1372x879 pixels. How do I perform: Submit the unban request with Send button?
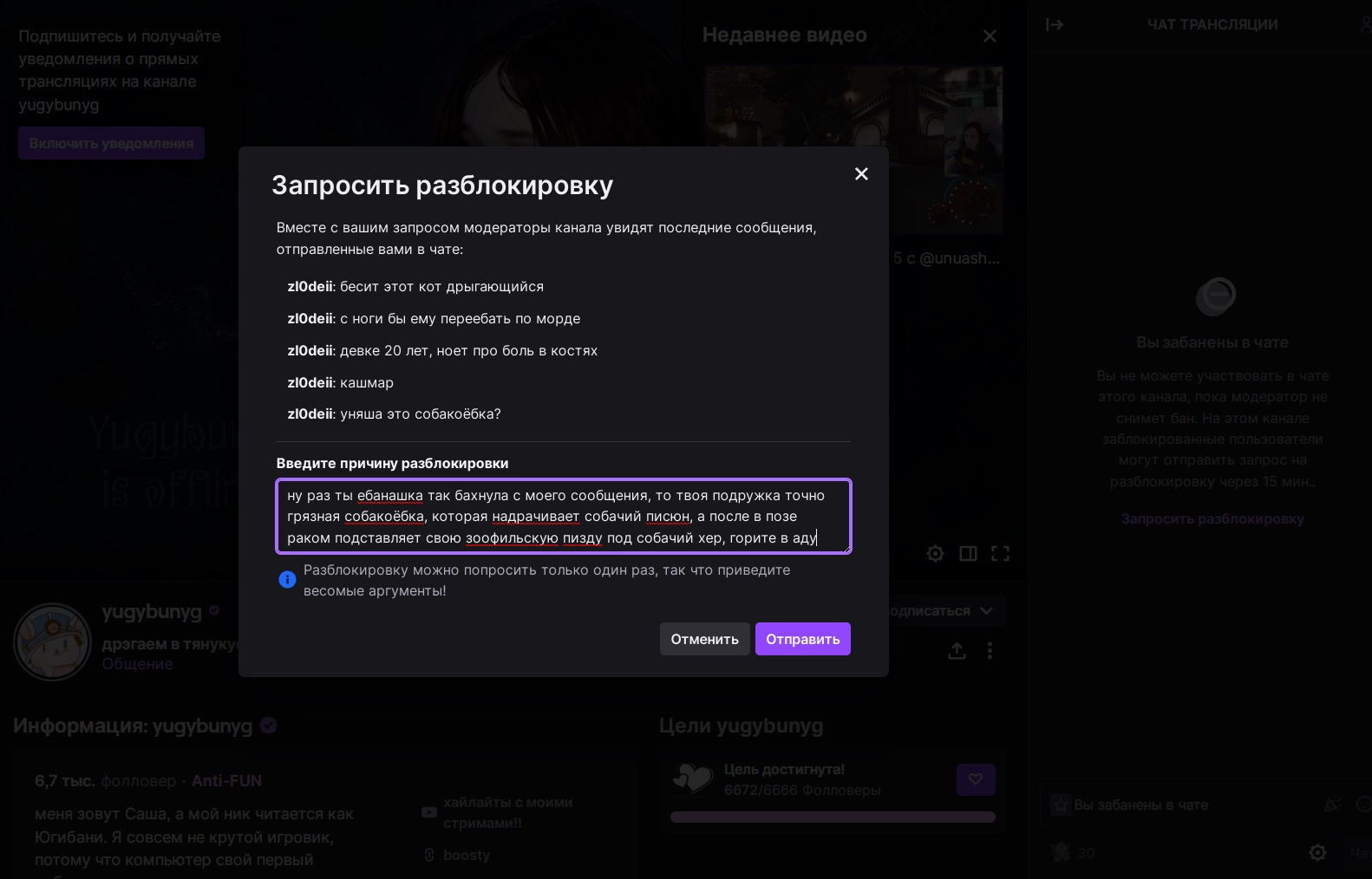(802, 639)
